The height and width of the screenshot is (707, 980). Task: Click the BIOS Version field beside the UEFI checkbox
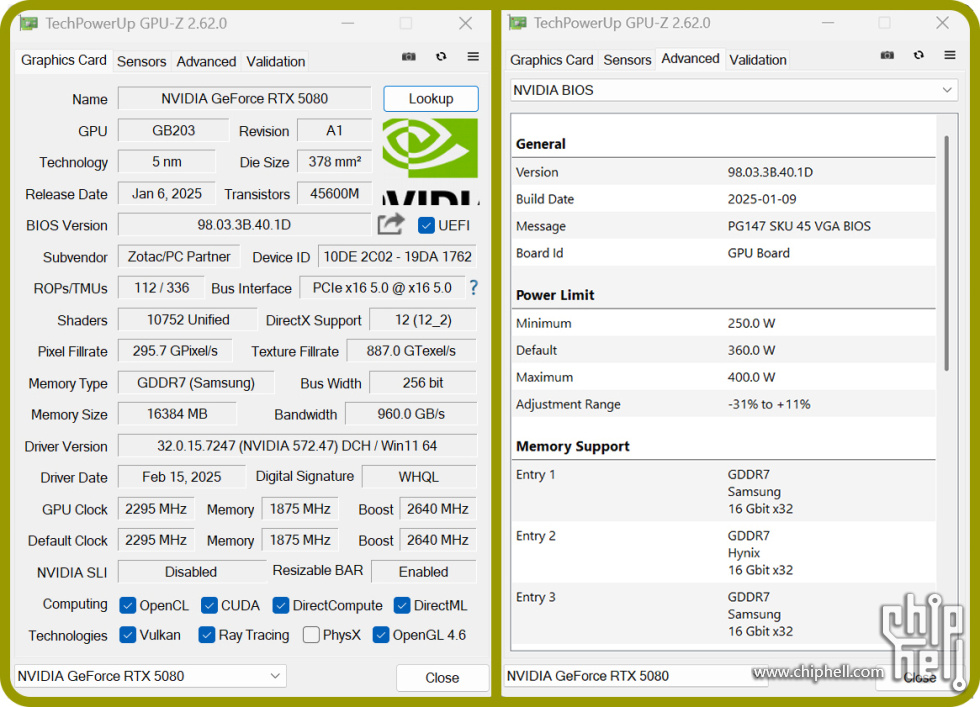pyautogui.click(x=244, y=225)
